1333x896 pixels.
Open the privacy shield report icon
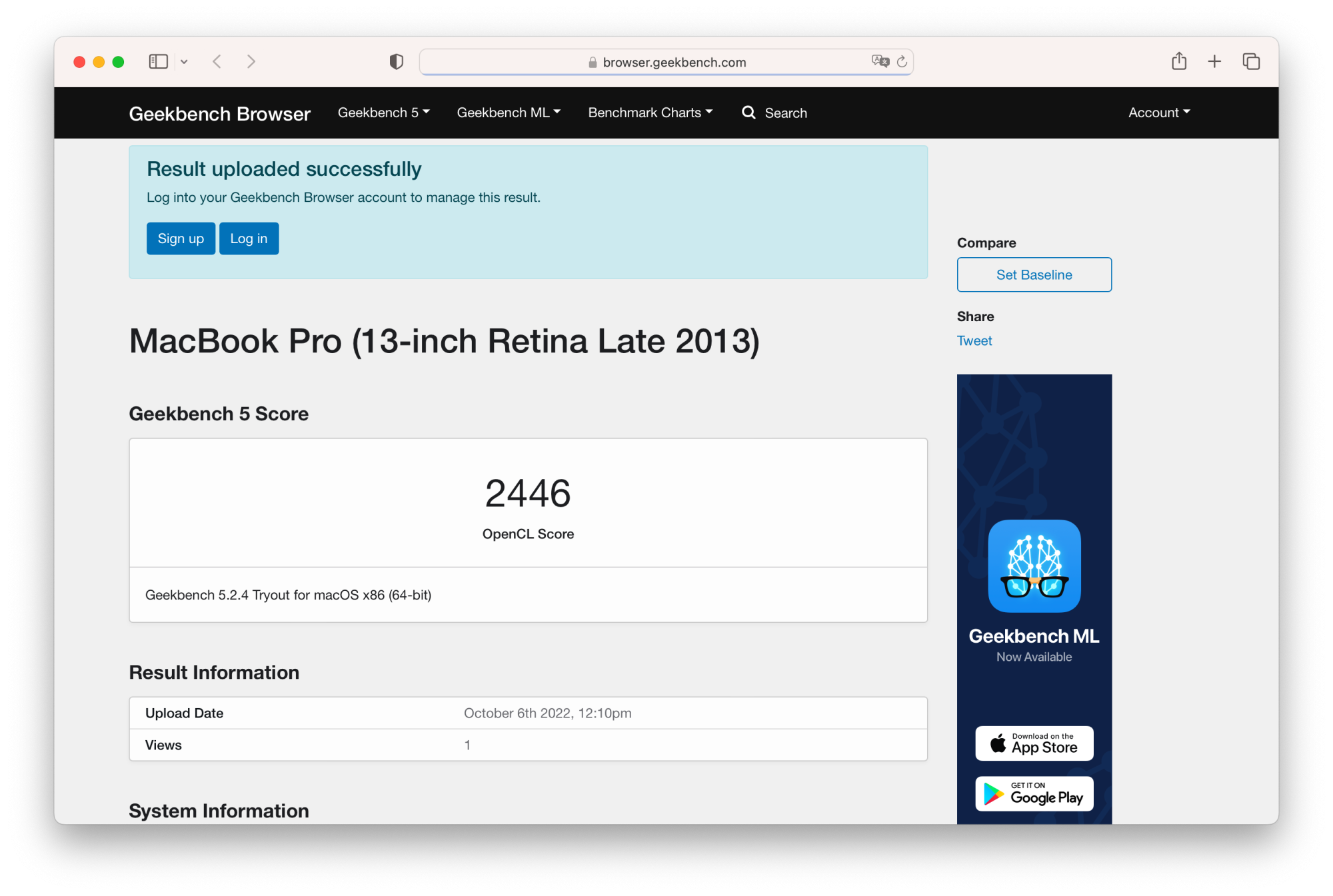pos(397,62)
